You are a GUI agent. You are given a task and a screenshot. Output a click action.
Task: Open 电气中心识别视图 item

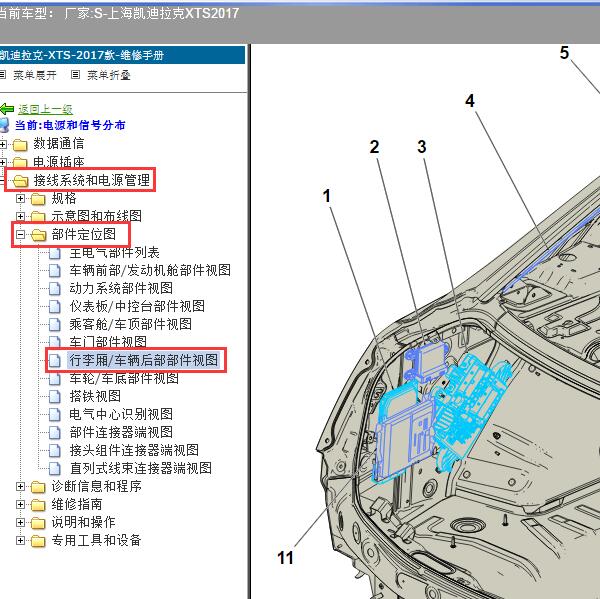pyautogui.click(x=121, y=414)
